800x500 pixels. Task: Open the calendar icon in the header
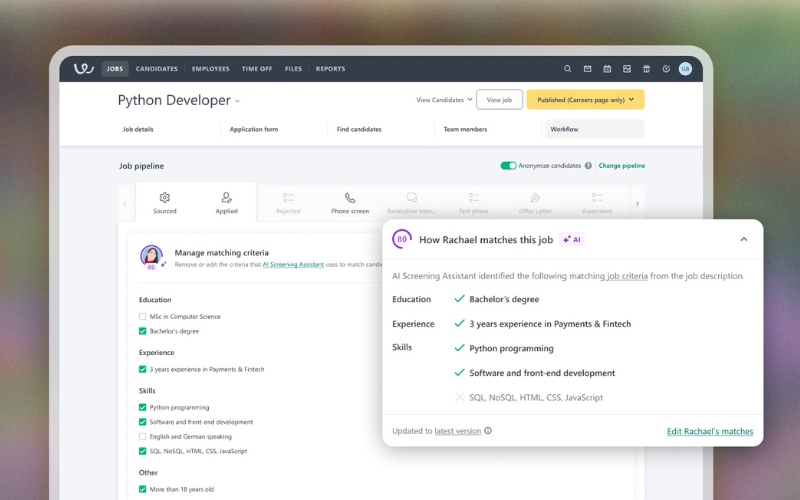607,69
